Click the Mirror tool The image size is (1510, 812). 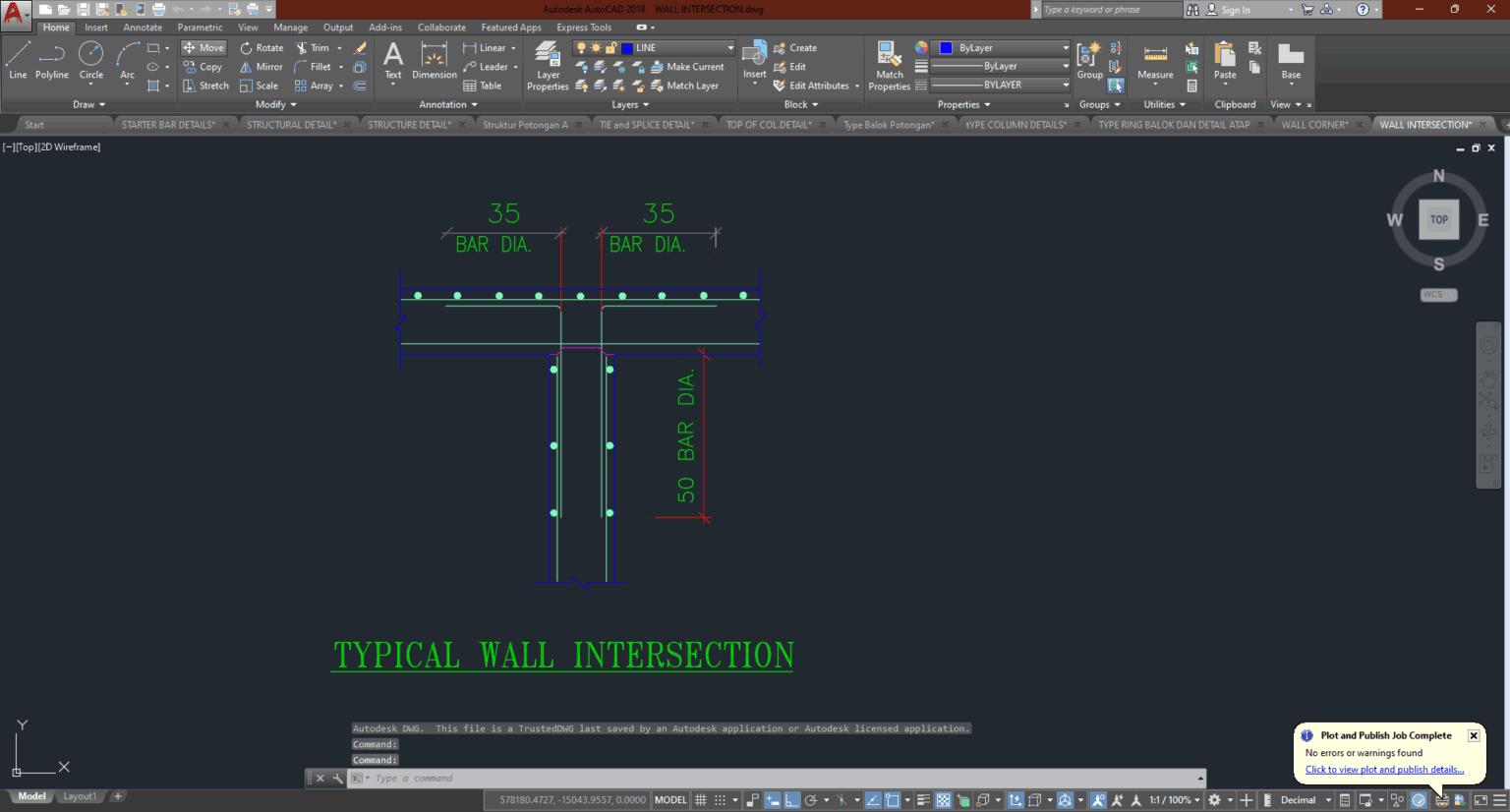(x=261, y=66)
